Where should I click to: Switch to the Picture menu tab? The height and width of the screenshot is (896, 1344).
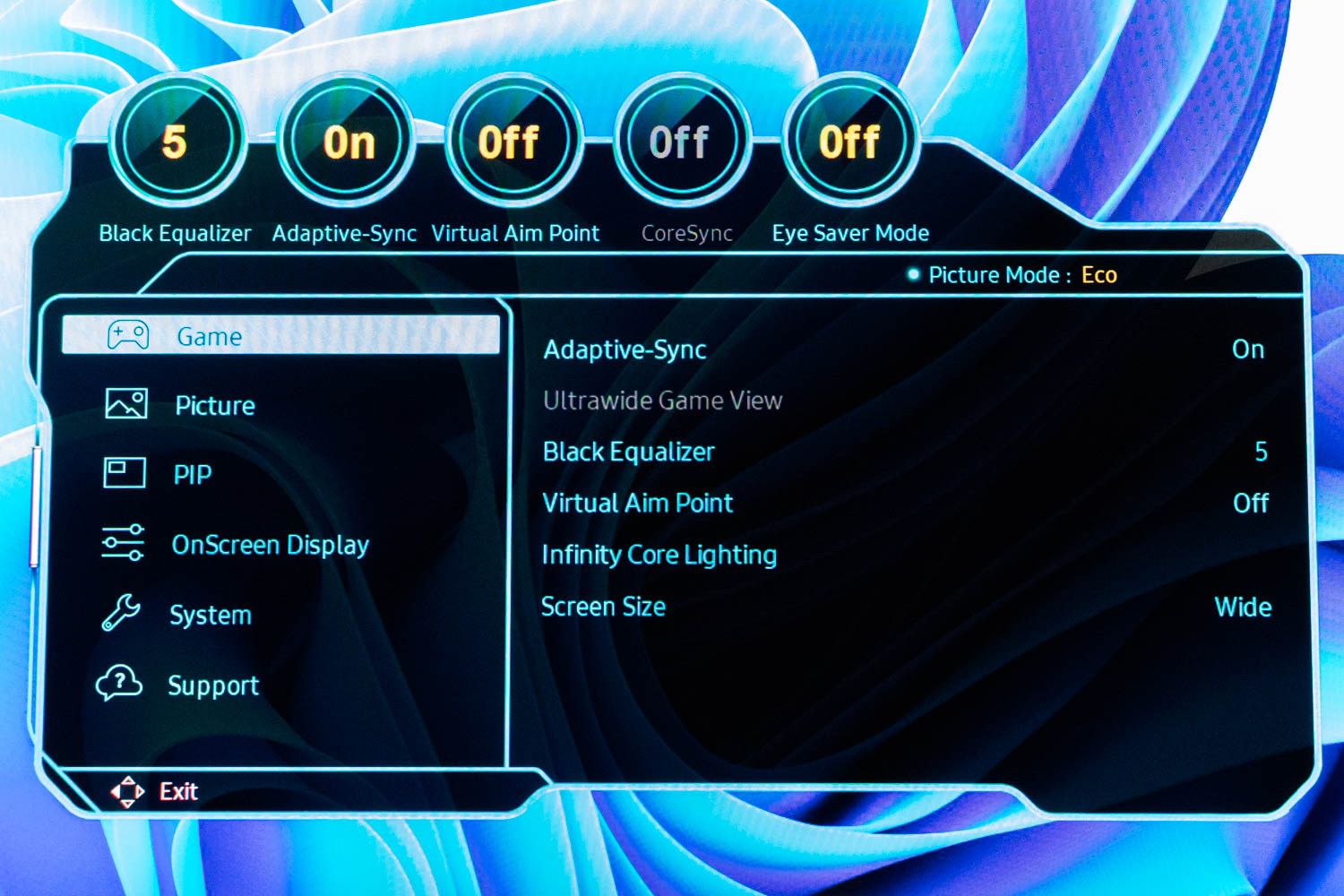215,405
